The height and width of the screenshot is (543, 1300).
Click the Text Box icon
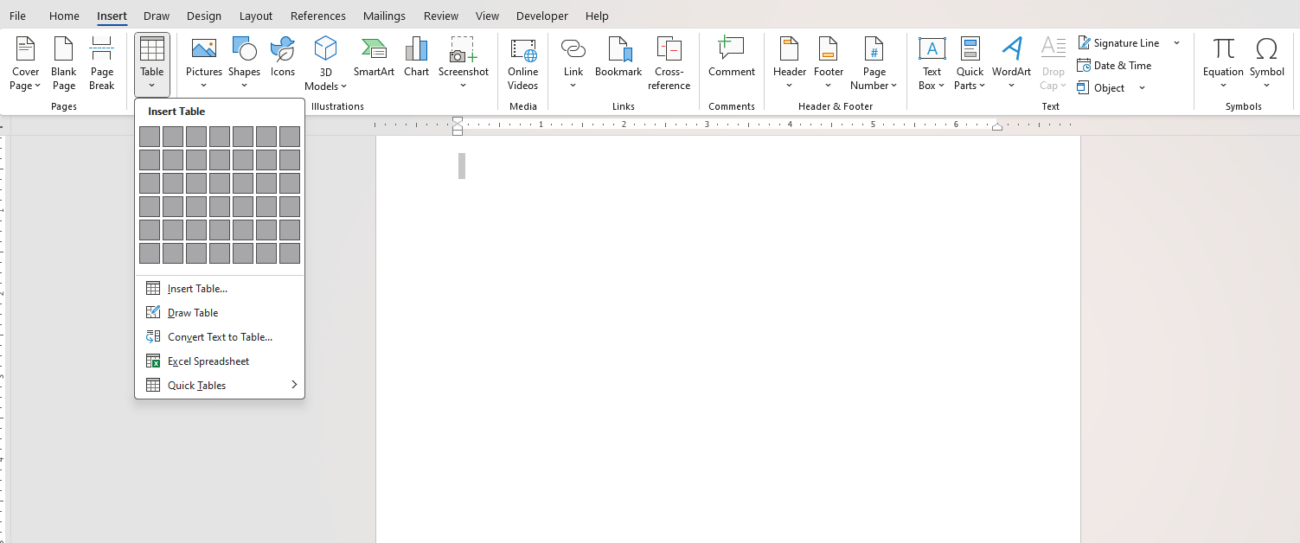click(x=932, y=49)
